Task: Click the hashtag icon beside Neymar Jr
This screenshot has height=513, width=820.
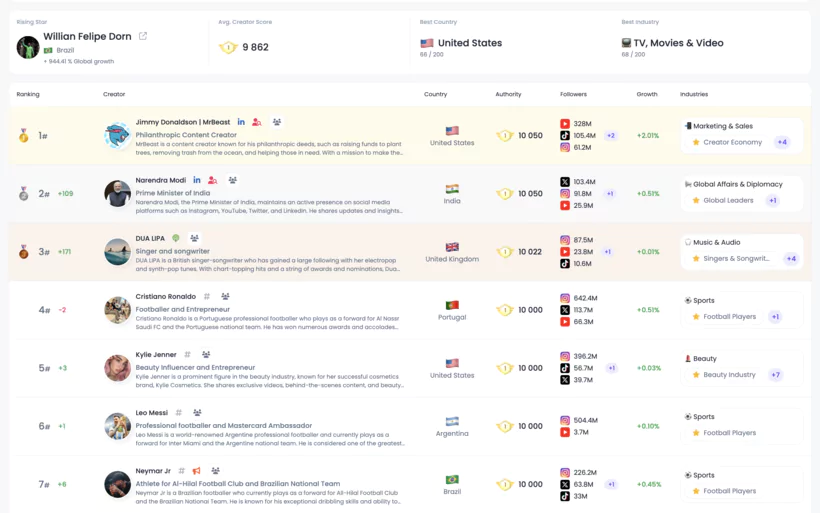Action: [x=181, y=471]
